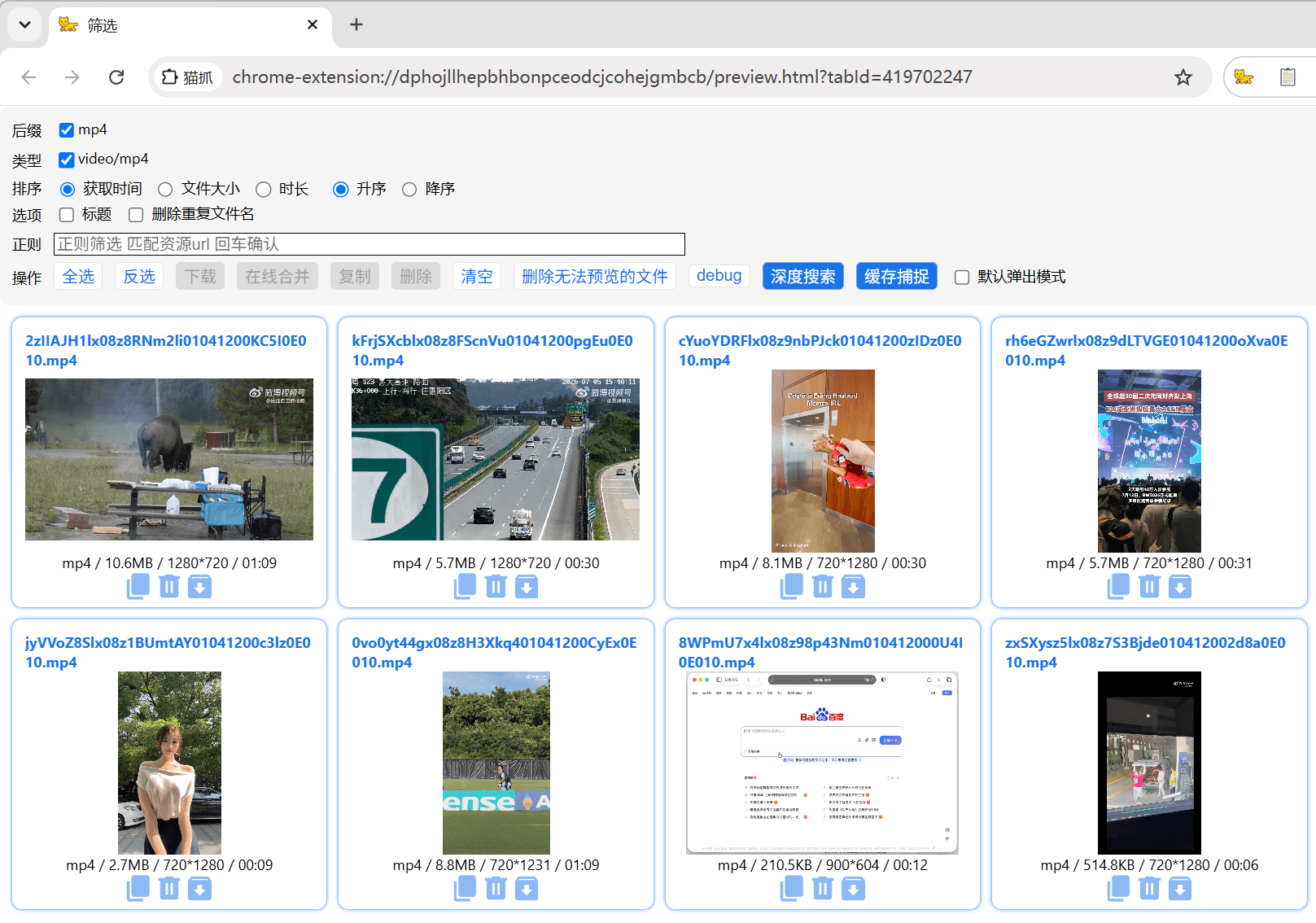Delete the 10.6MB bison video entry
This screenshot has height=923, width=1316.
point(169,586)
